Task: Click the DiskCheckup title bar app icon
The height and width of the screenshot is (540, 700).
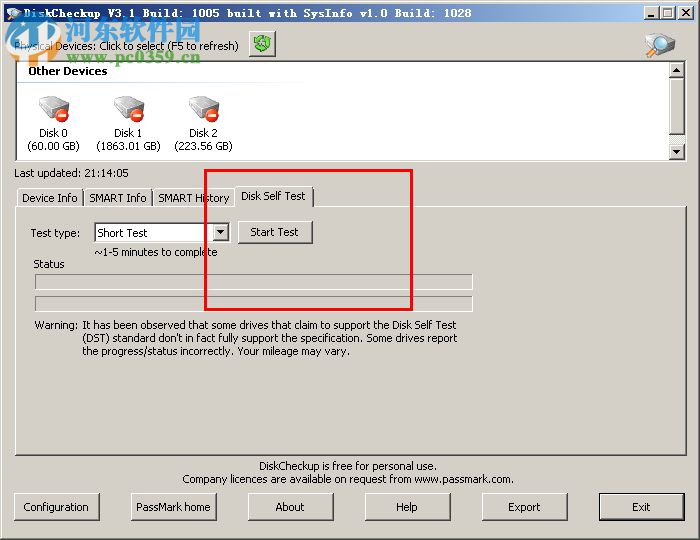Action: coord(13,13)
